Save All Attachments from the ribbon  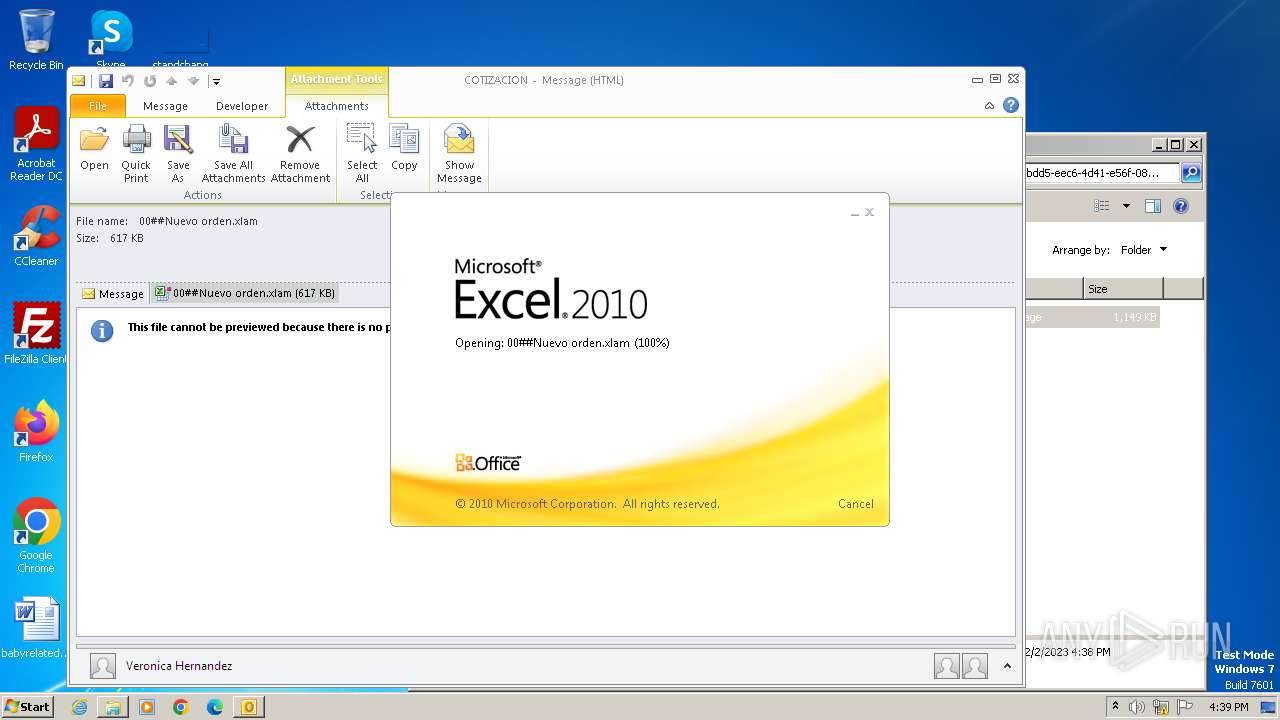coord(233,153)
